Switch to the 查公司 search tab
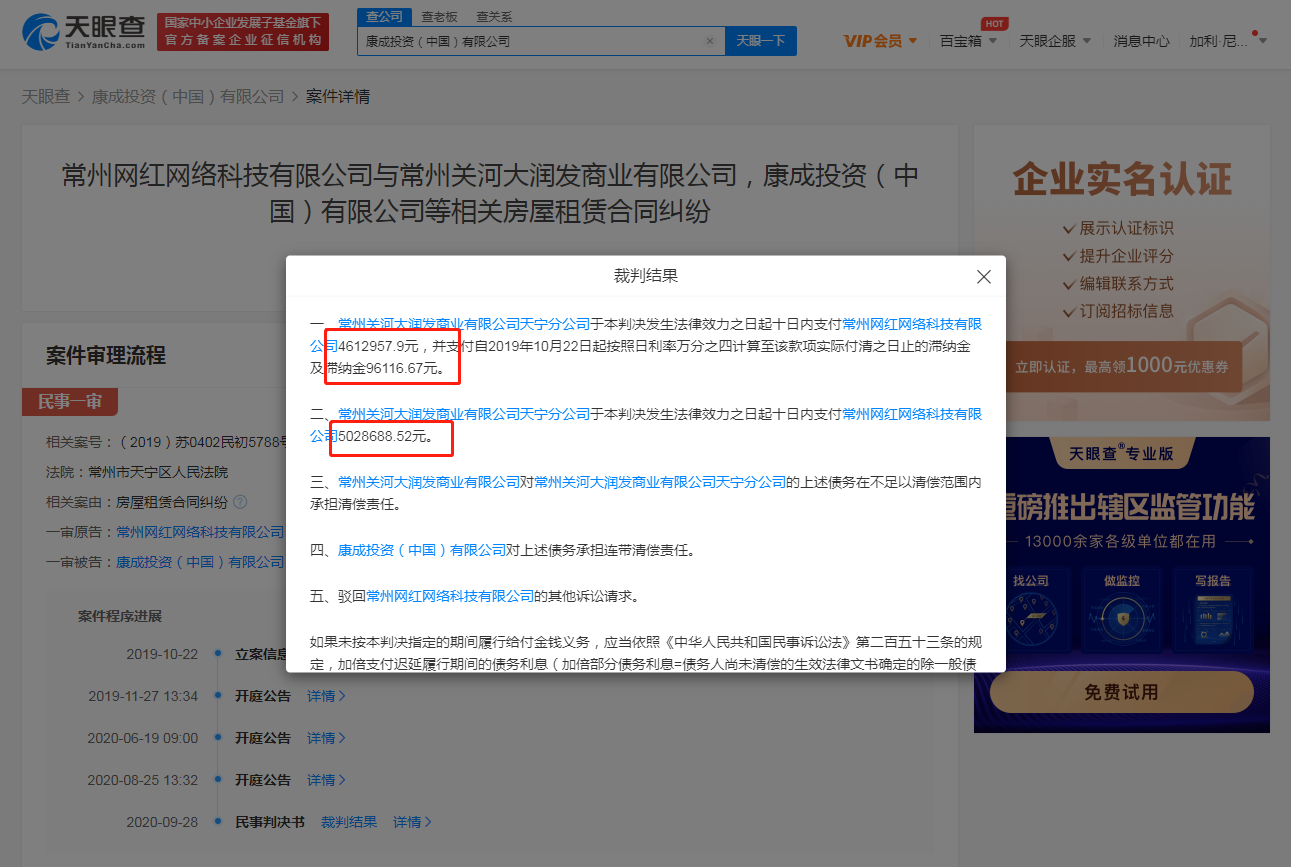 point(384,17)
